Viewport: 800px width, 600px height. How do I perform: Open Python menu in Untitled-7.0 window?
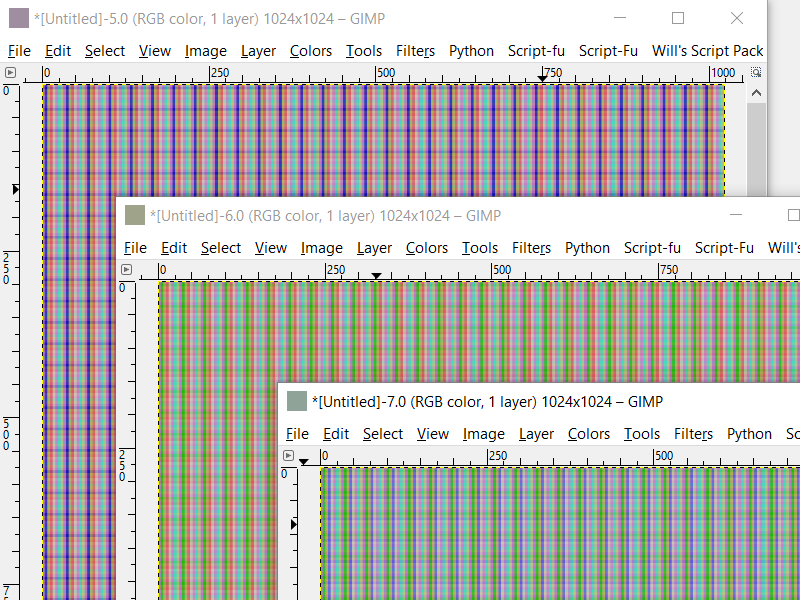[749, 434]
